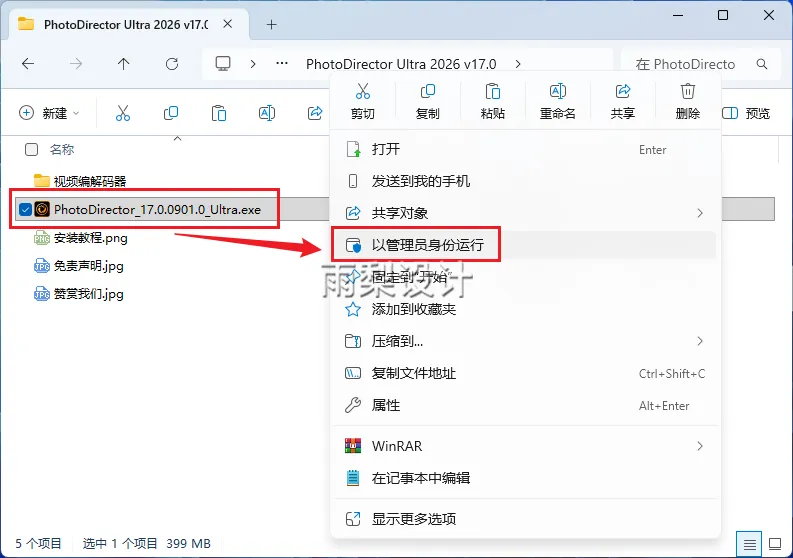Click the 赞赏我们.jpg file icon

41,294
